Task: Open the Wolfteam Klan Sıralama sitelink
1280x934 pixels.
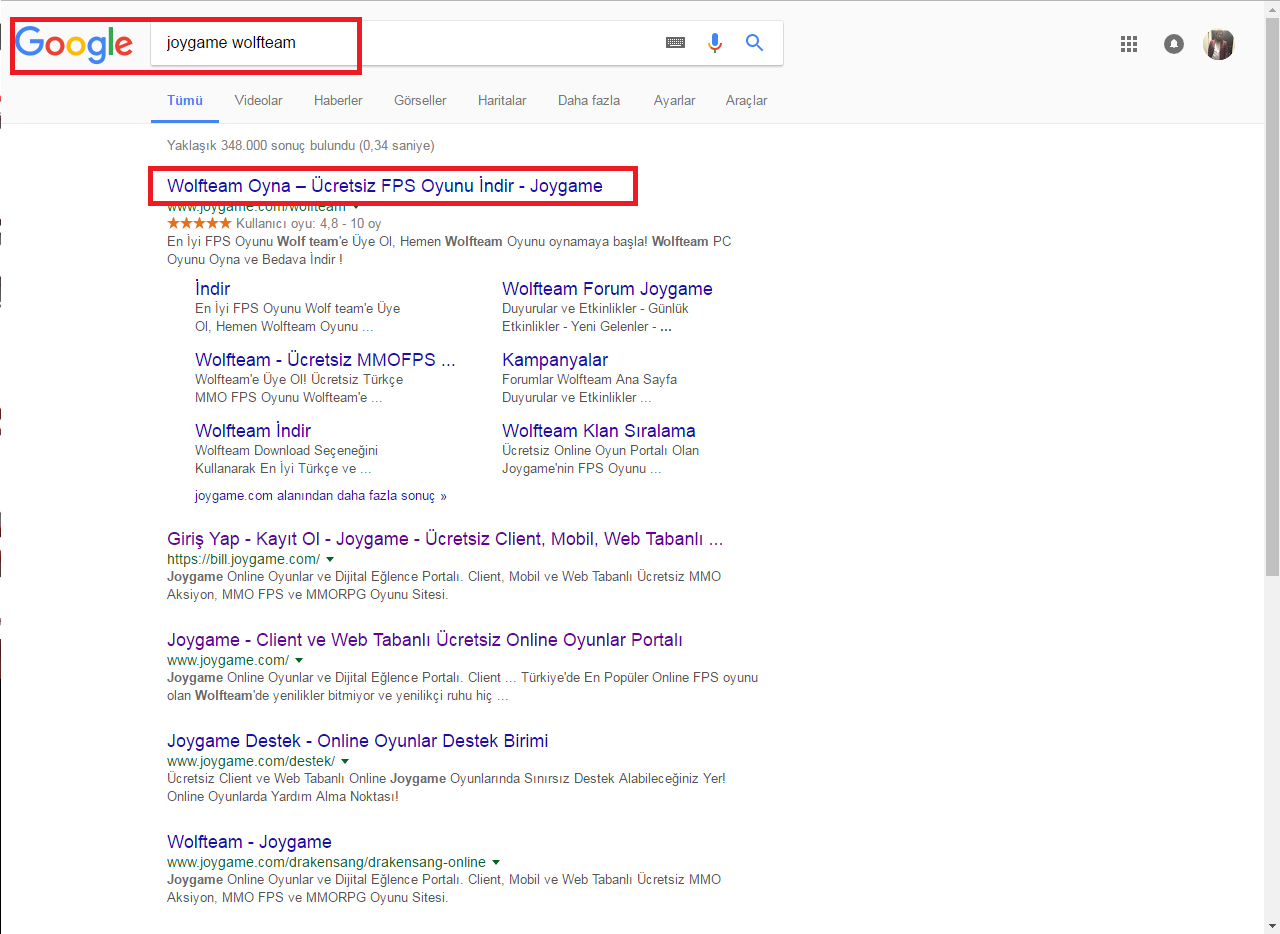Action: [599, 431]
